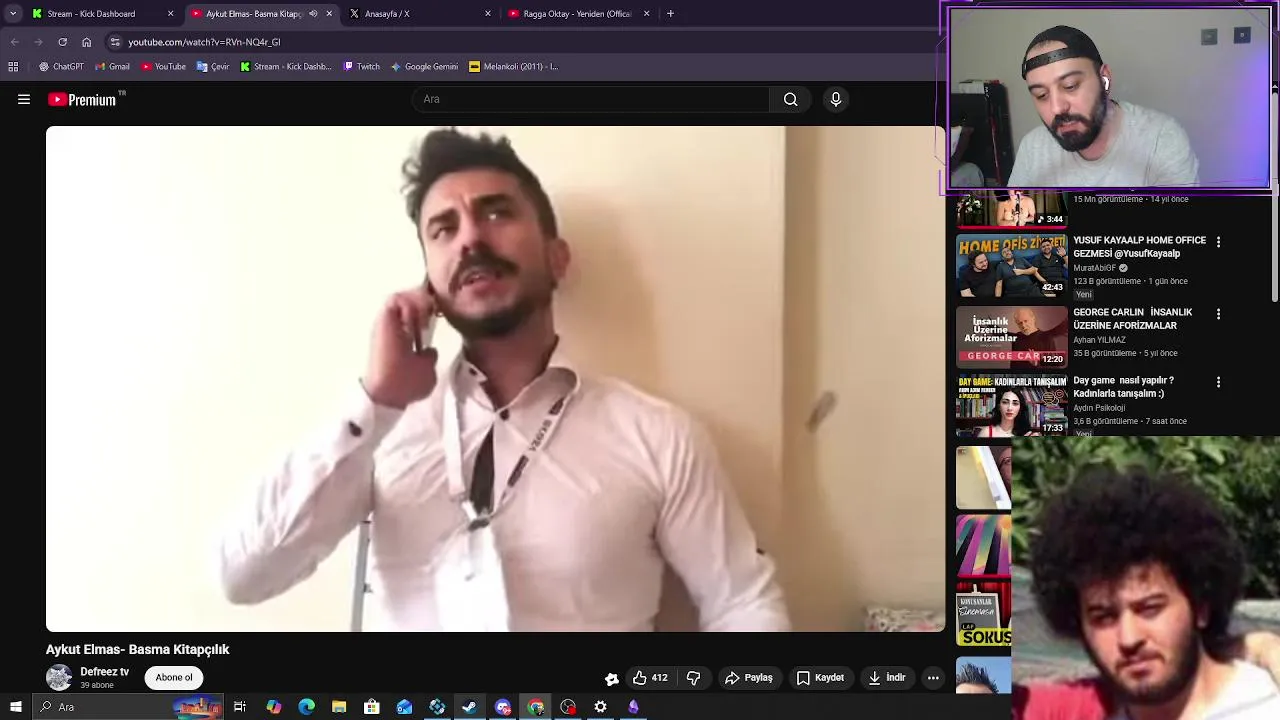The width and height of the screenshot is (1280, 720).
Task: Open GEORGE CARLIN İNSANLIK ÜZERİNE AFORİZMALAR title
Action: [1132, 319]
